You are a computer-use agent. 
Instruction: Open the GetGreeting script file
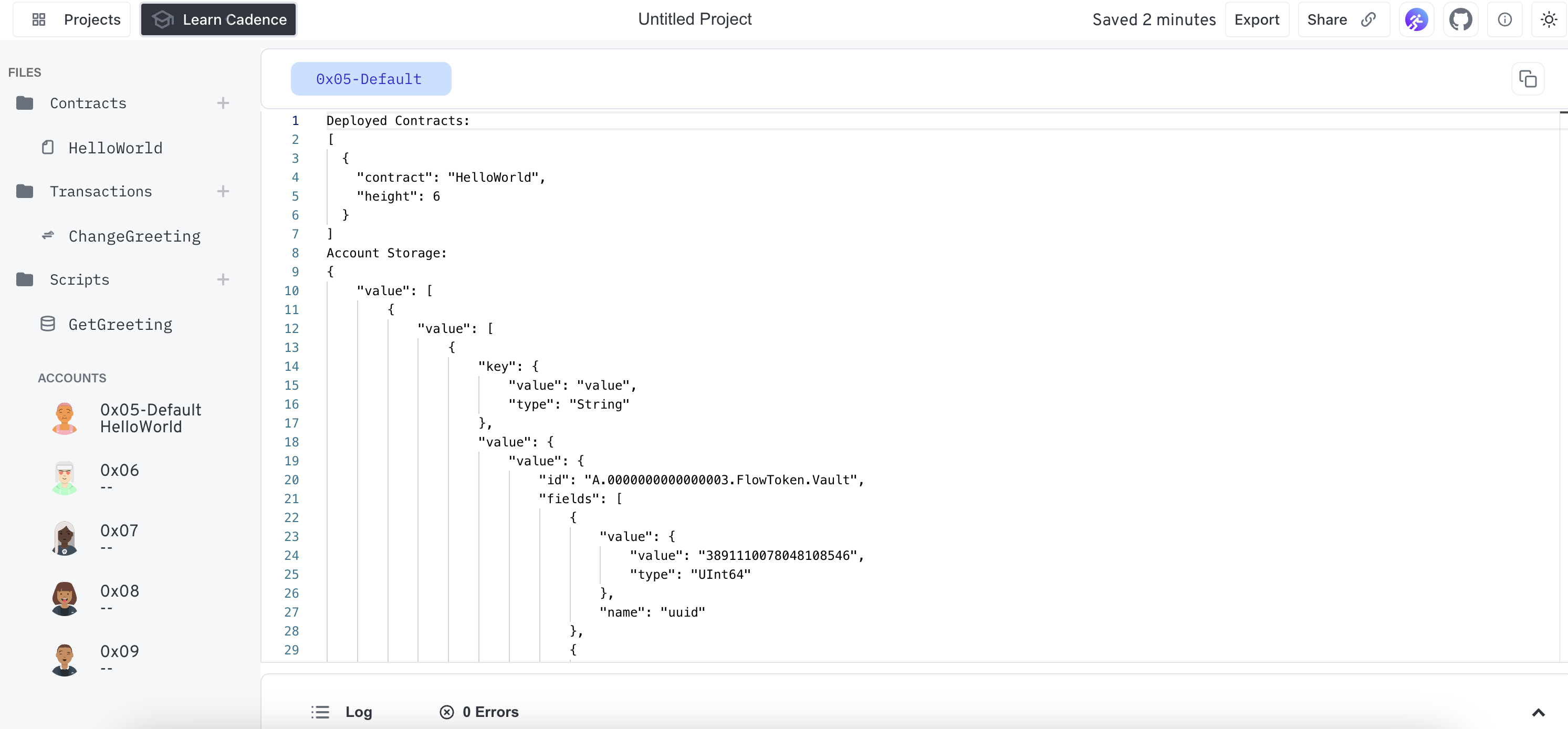coord(120,325)
